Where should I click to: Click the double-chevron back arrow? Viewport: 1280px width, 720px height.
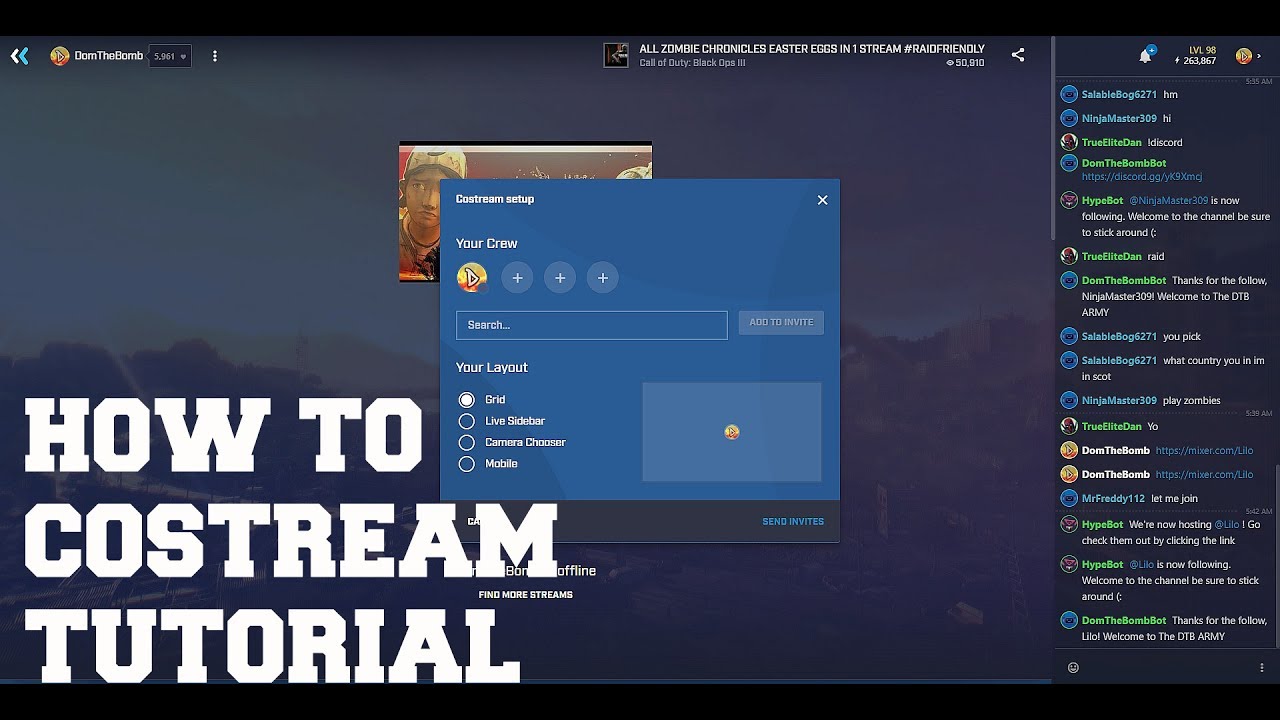(19, 56)
